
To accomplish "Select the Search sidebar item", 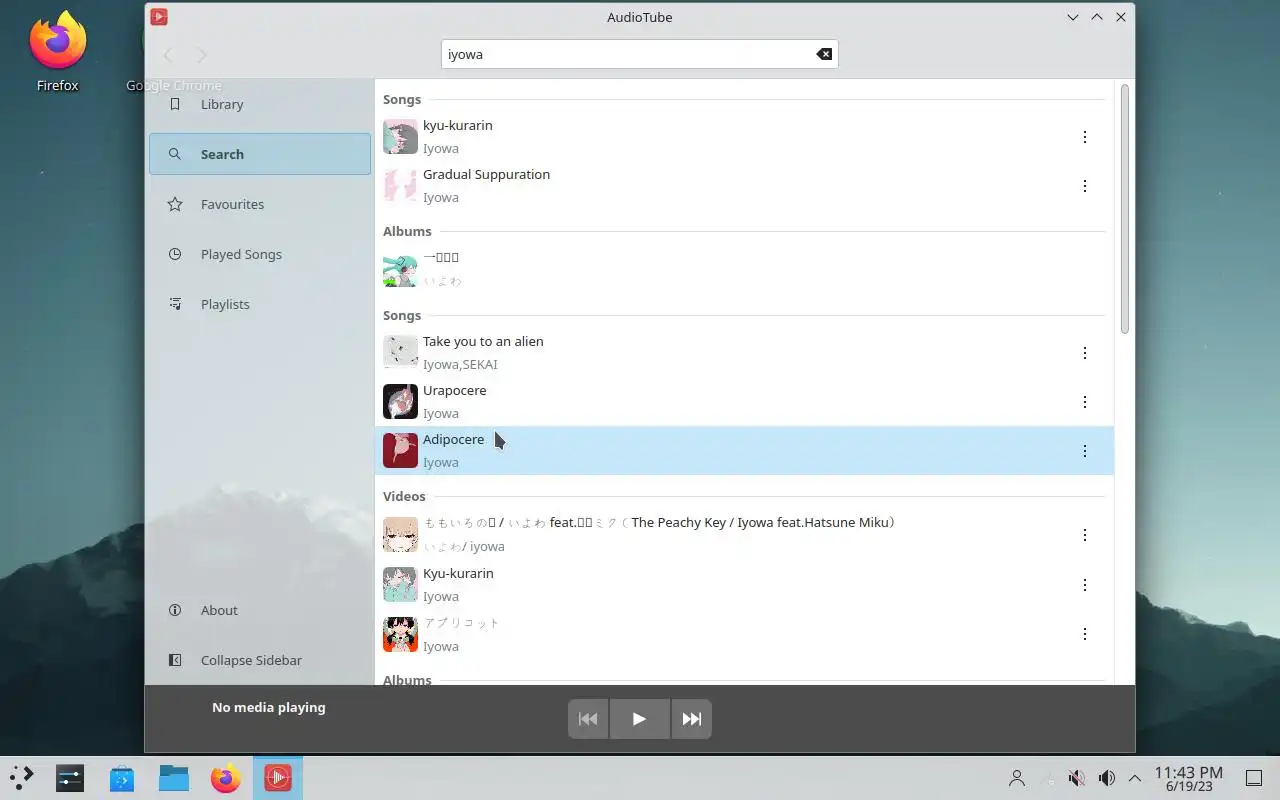I will click(x=260, y=154).
